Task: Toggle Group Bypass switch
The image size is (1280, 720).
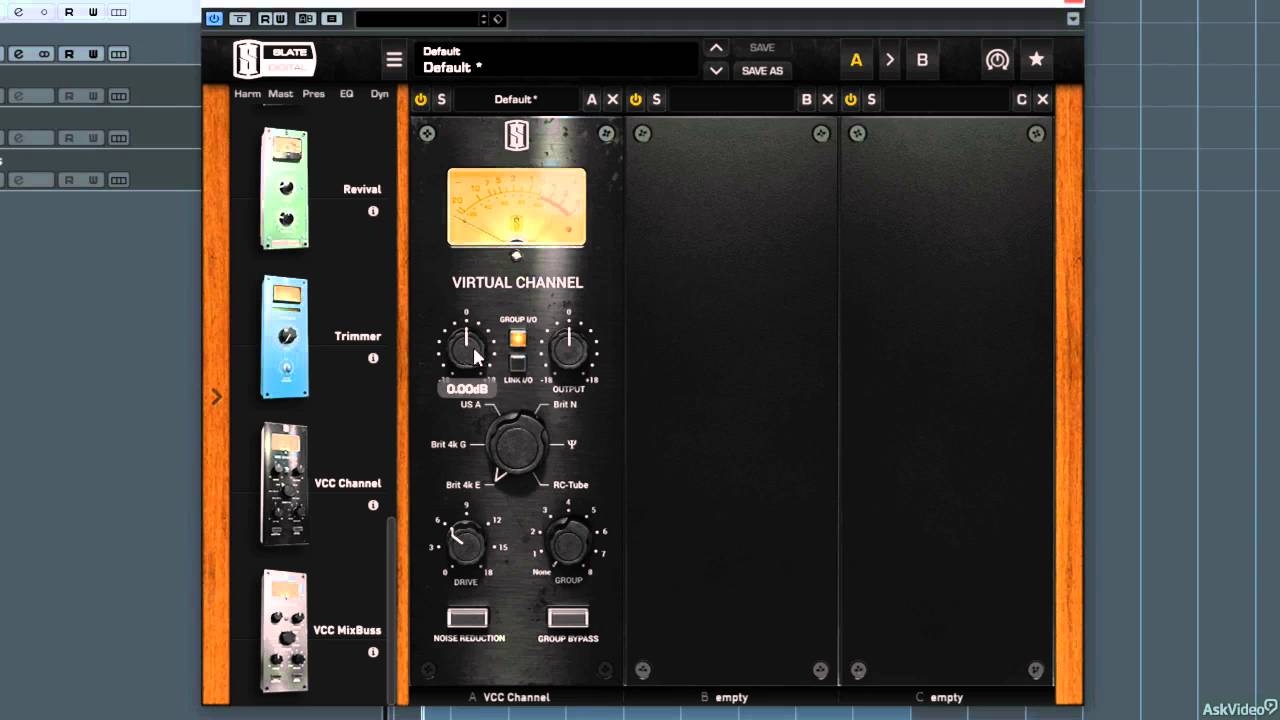Action: point(568,617)
